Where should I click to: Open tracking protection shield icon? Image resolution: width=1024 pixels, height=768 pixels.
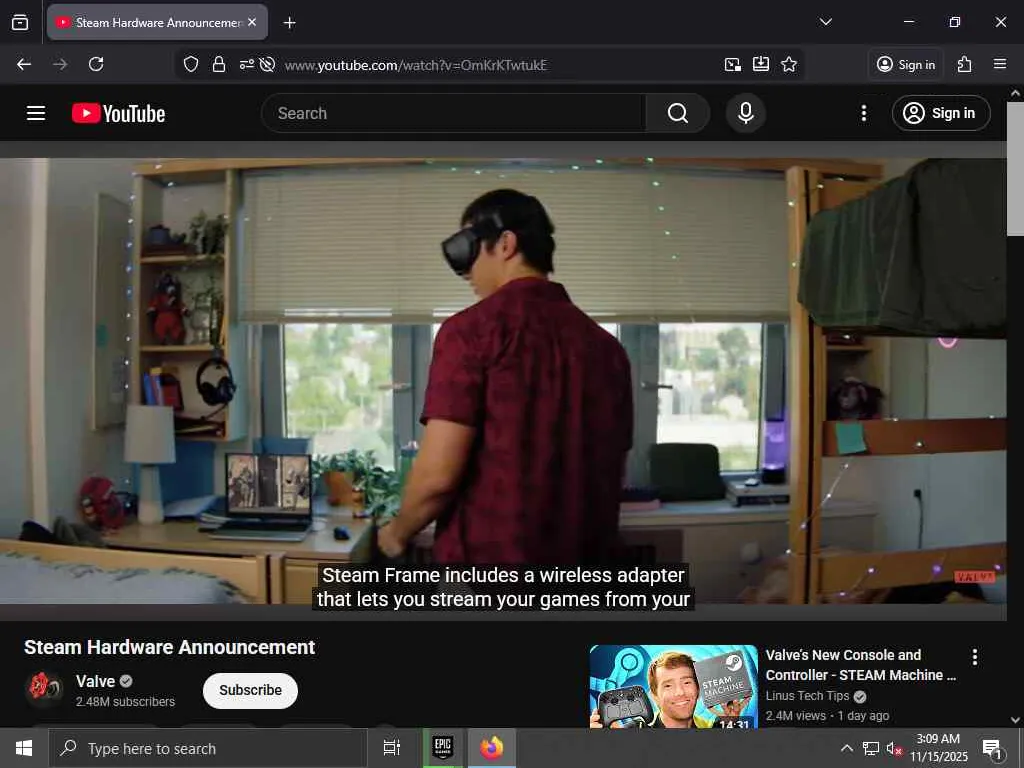191,65
